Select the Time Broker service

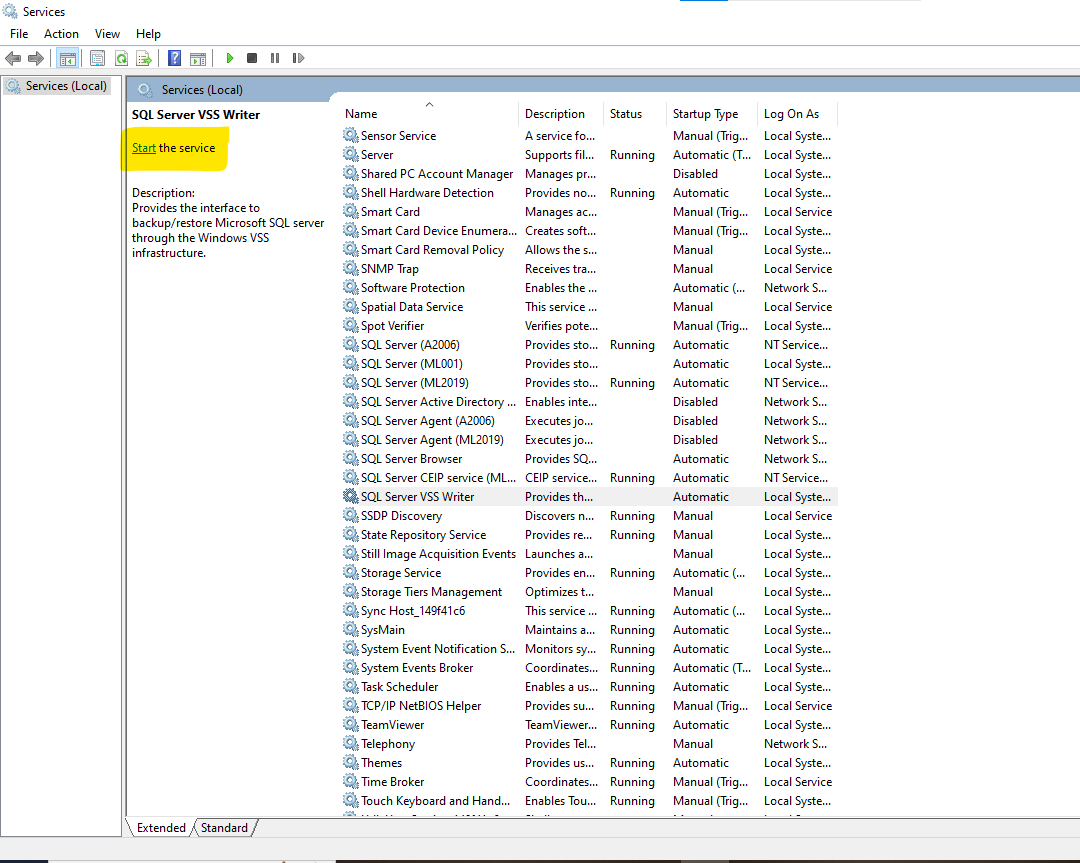[x=590, y=782]
